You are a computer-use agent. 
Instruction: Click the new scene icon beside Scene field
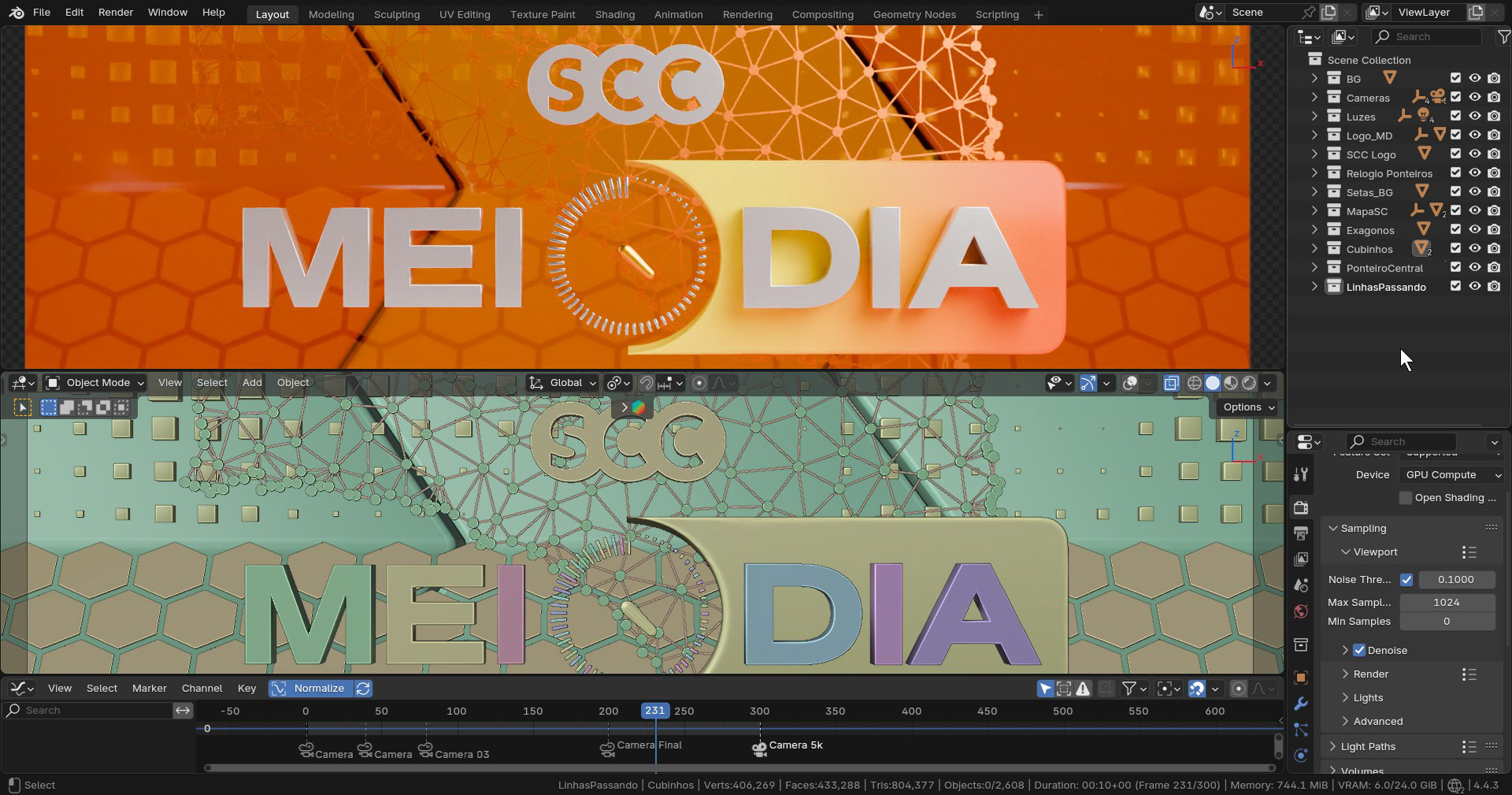click(1329, 13)
